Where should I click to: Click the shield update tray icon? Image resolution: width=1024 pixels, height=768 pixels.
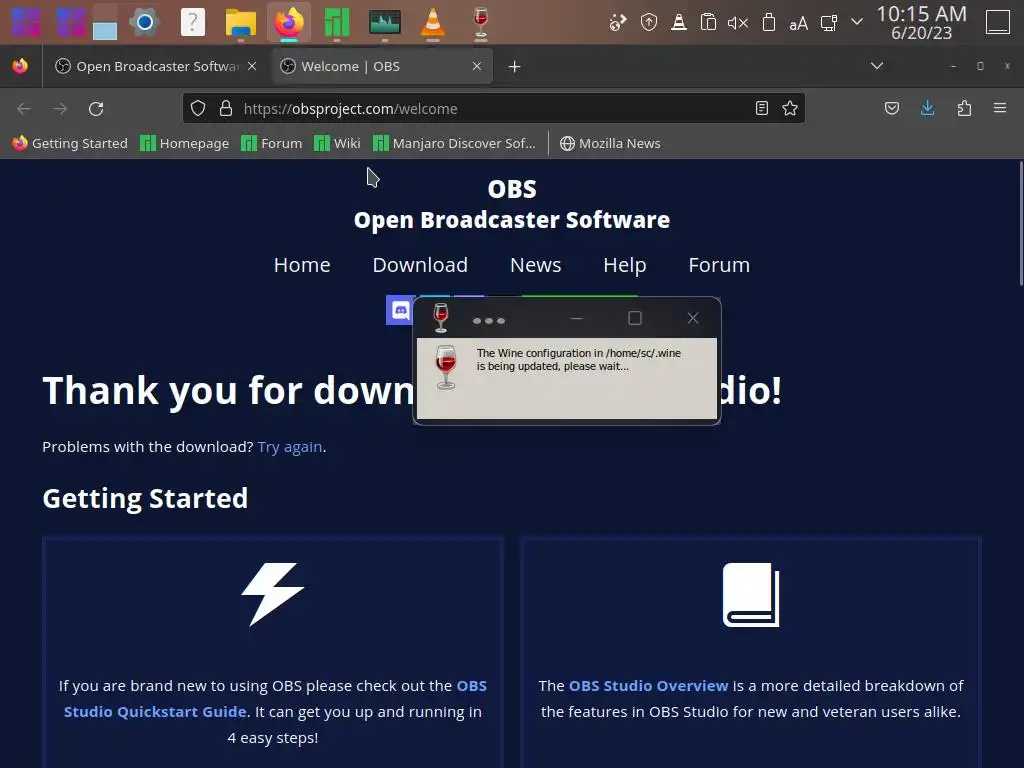pyautogui.click(x=648, y=23)
